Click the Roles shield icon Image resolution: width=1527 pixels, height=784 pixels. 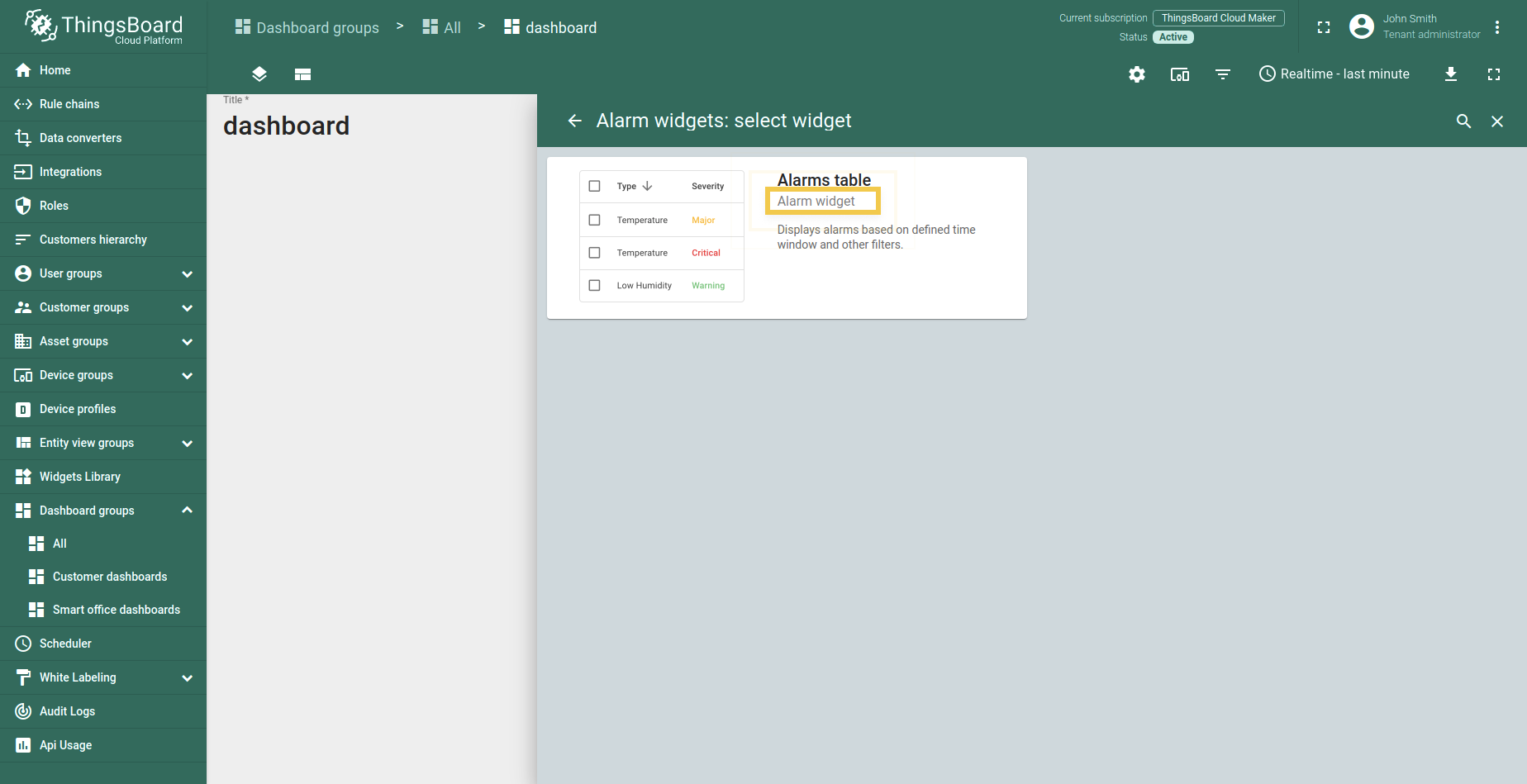point(23,206)
